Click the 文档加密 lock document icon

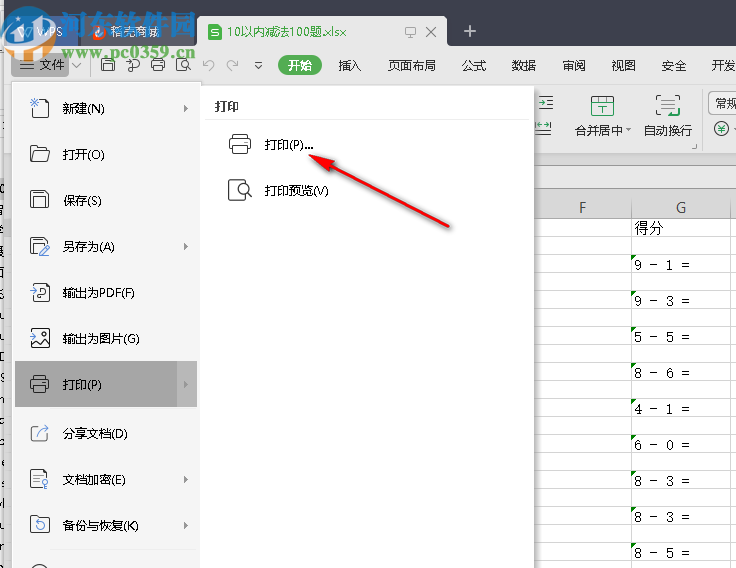point(39,479)
